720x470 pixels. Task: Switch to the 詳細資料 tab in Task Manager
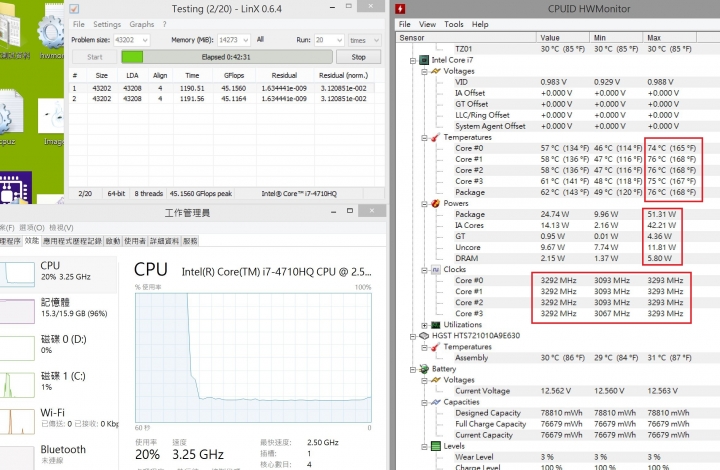tap(164, 241)
